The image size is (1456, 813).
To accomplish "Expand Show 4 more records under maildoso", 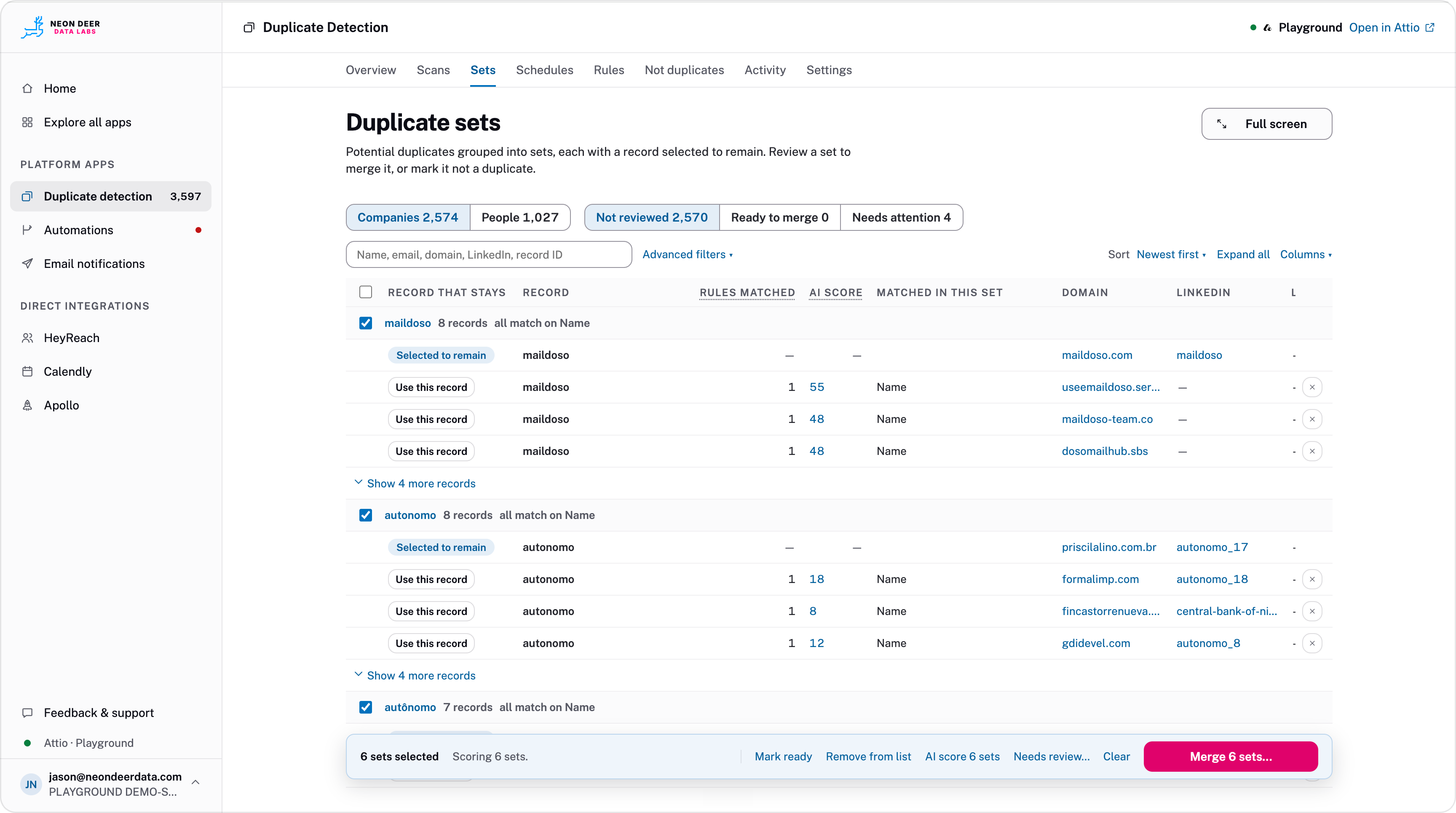I will pos(415,484).
